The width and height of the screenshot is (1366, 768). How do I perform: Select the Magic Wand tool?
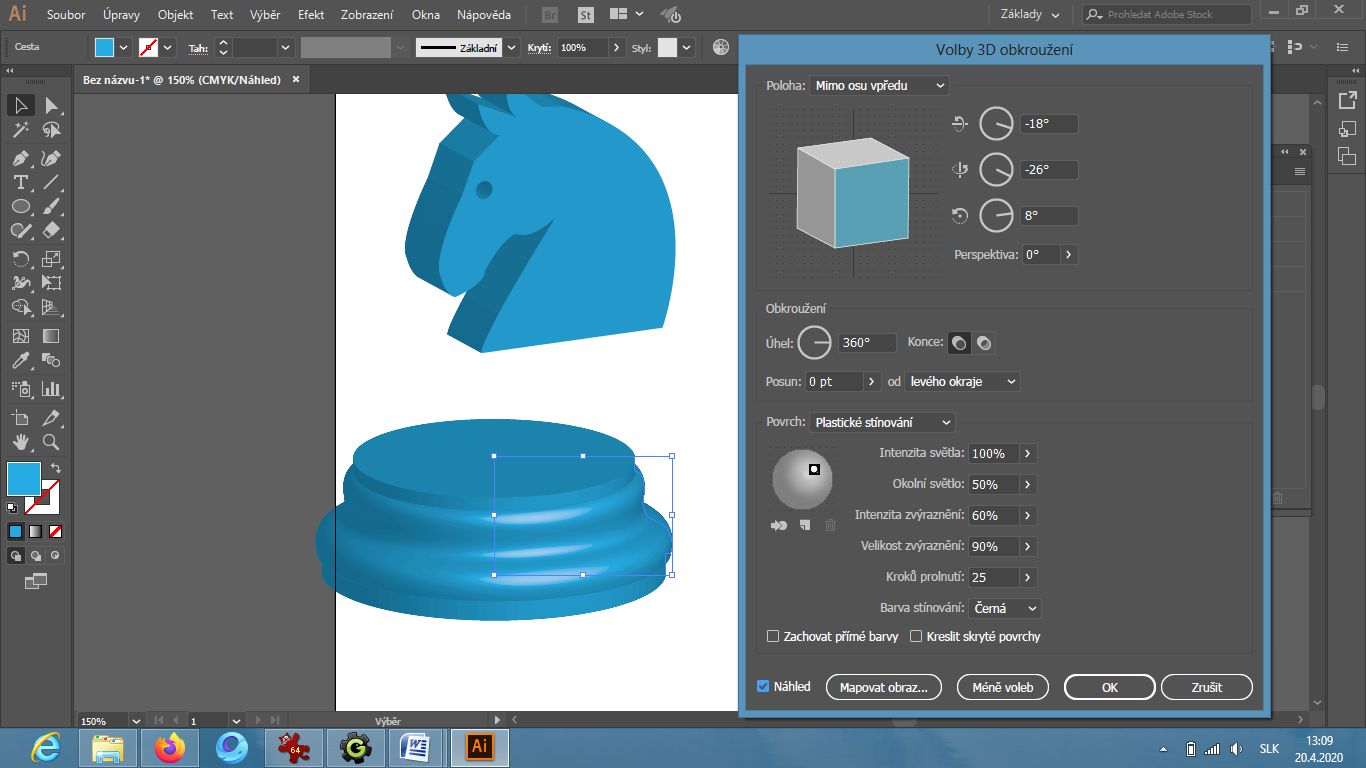tap(20, 130)
